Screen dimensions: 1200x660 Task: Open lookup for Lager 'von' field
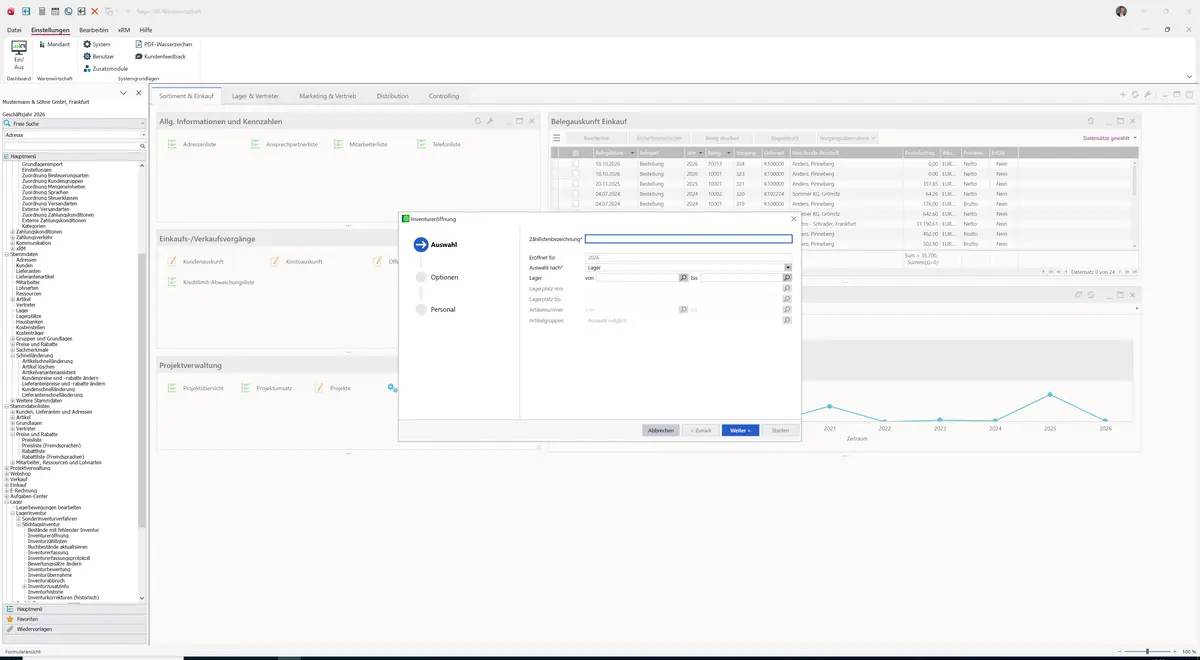[x=683, y=277]
